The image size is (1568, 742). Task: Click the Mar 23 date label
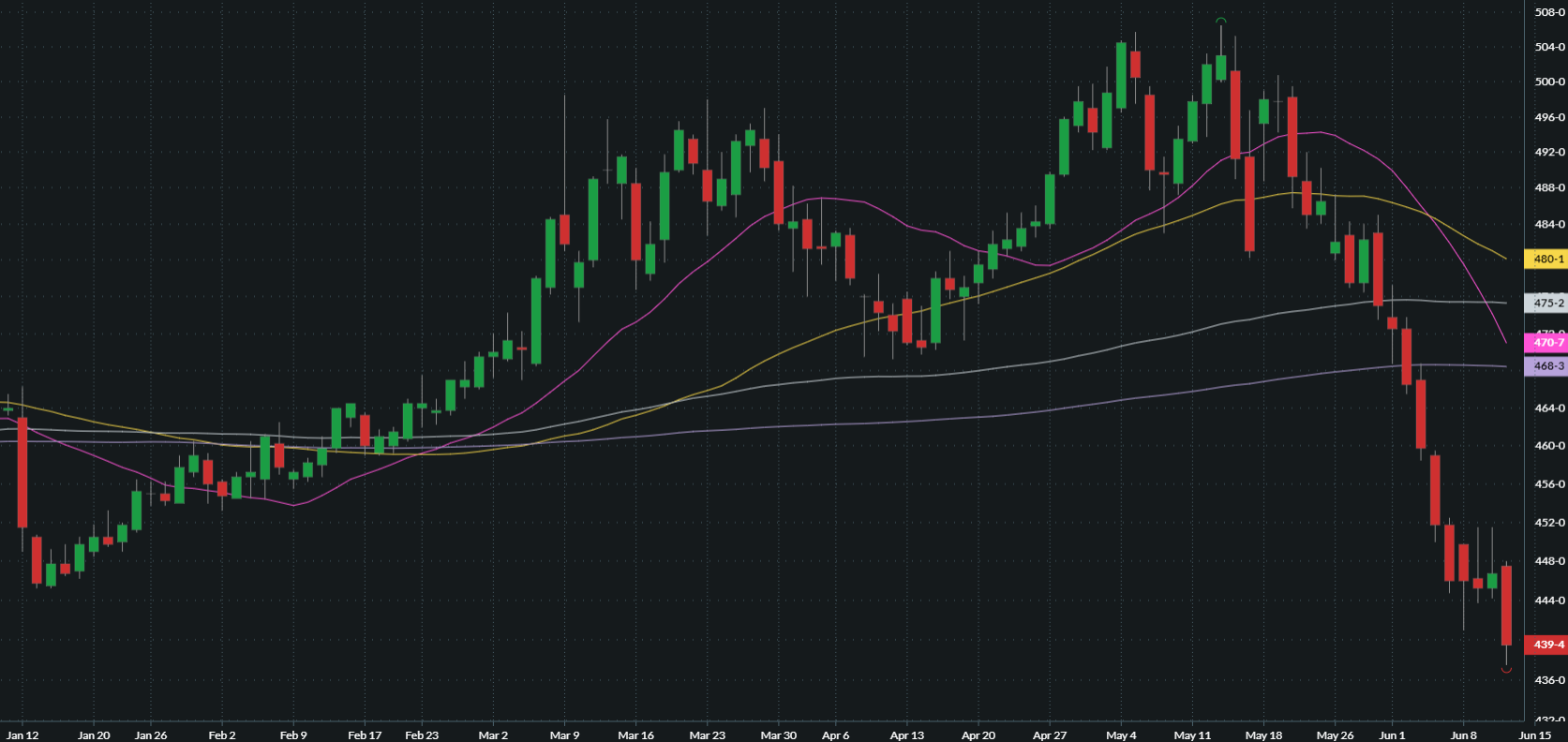tap(707, 735)
